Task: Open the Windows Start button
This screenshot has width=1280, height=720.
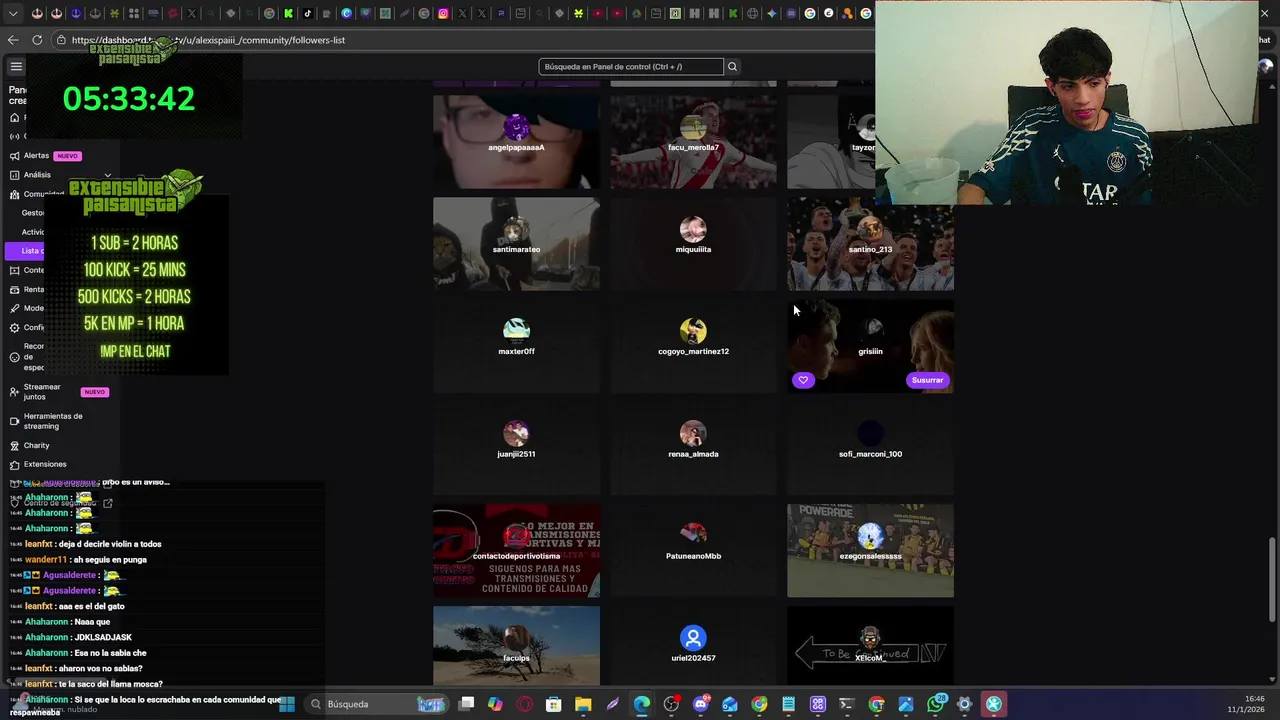Action: click(287, 704)
